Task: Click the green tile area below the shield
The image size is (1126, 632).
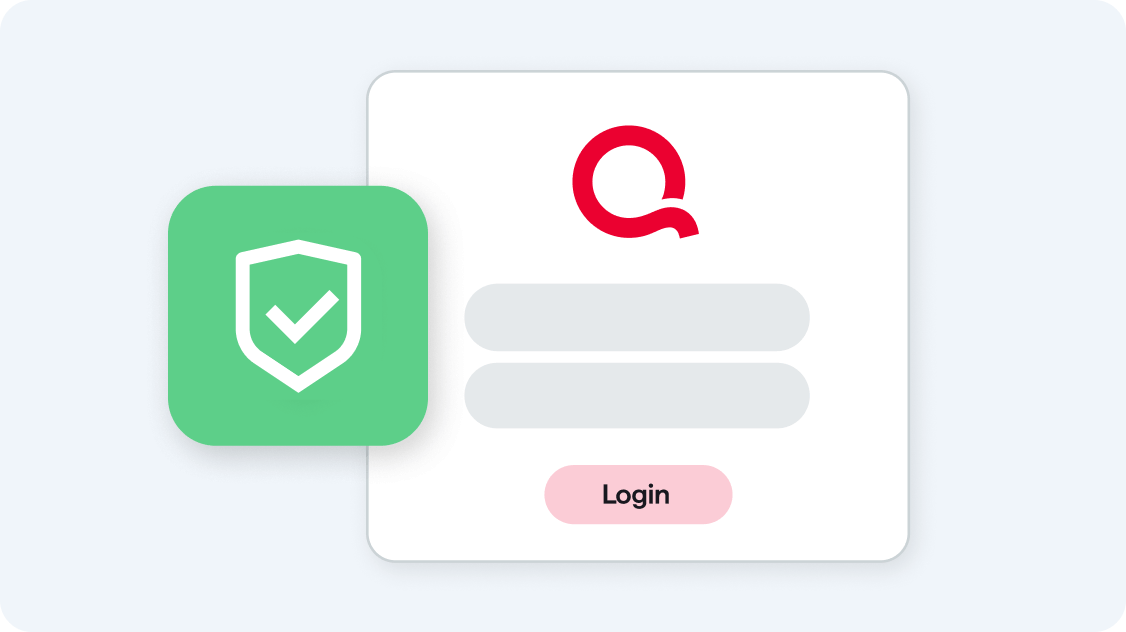Action: point(298,419)
